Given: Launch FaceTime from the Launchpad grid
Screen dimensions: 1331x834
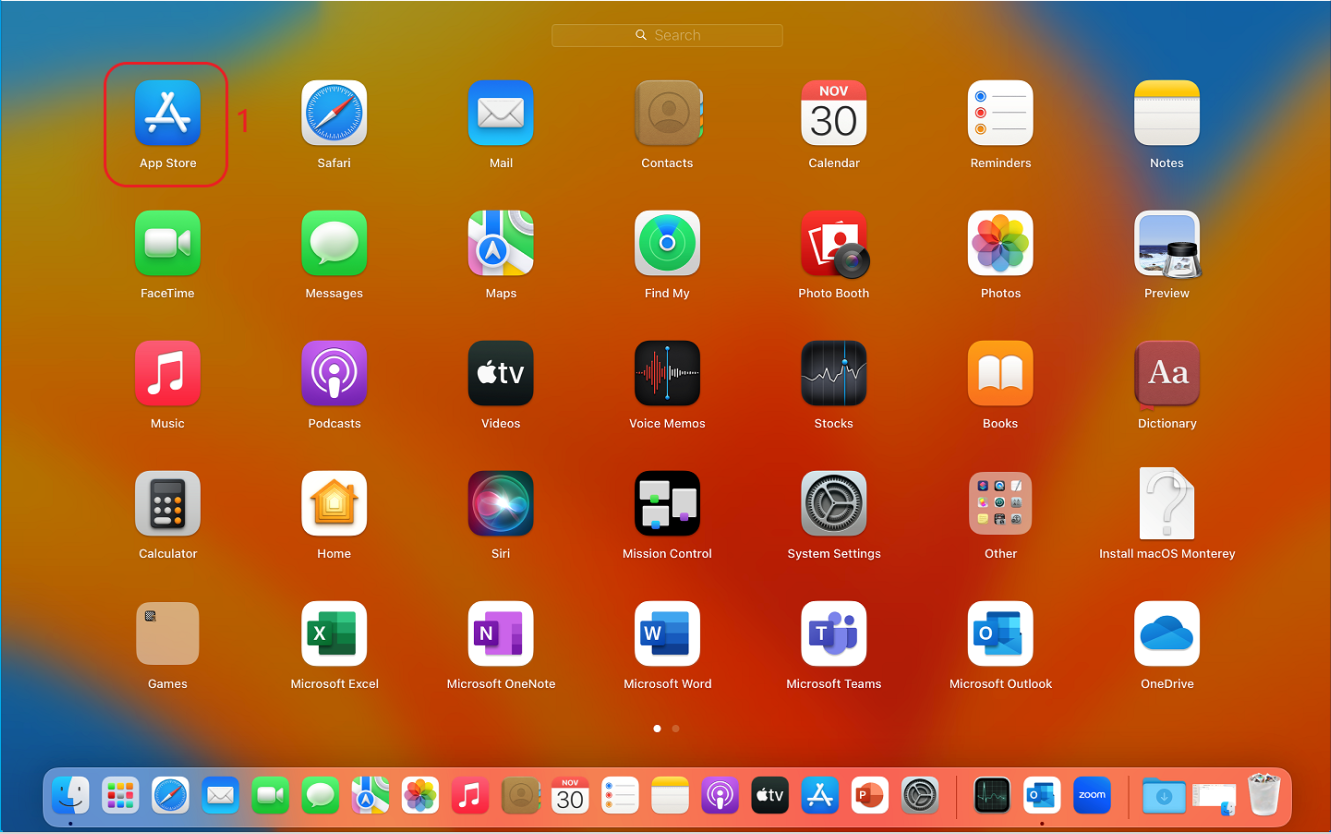Looking at the screenshot, I should tap(167, 243).
